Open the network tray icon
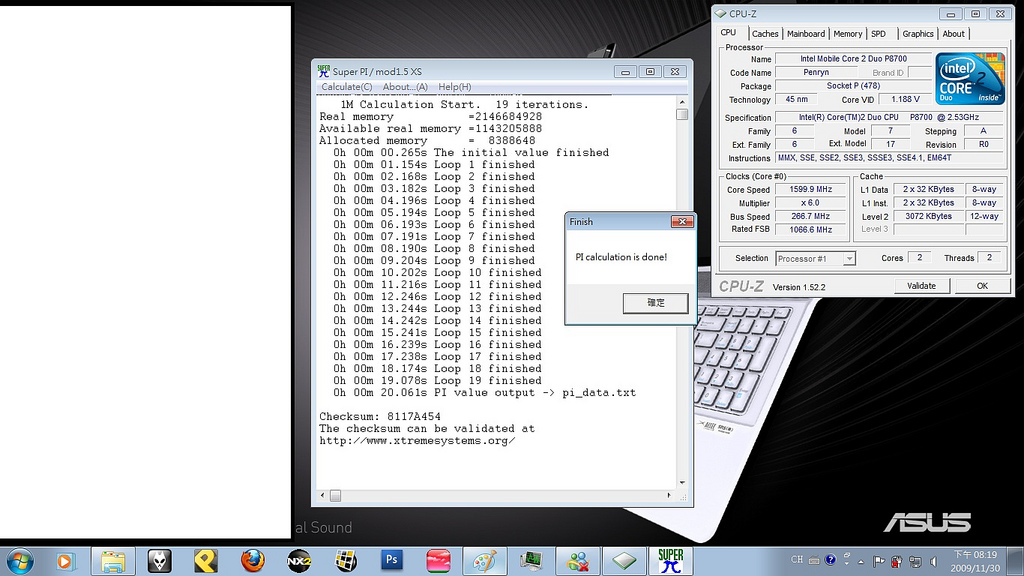 915,561
